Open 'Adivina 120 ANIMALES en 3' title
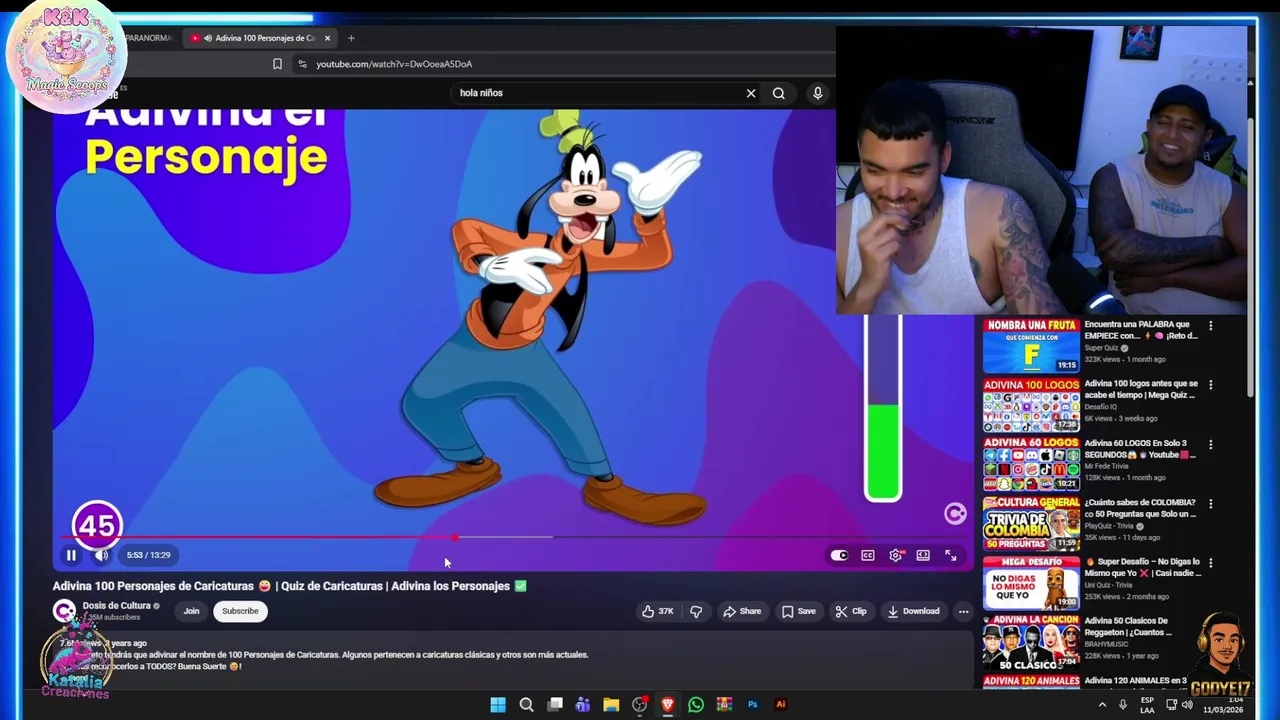Screen dimensions: 1280x720 point(1136,681)
